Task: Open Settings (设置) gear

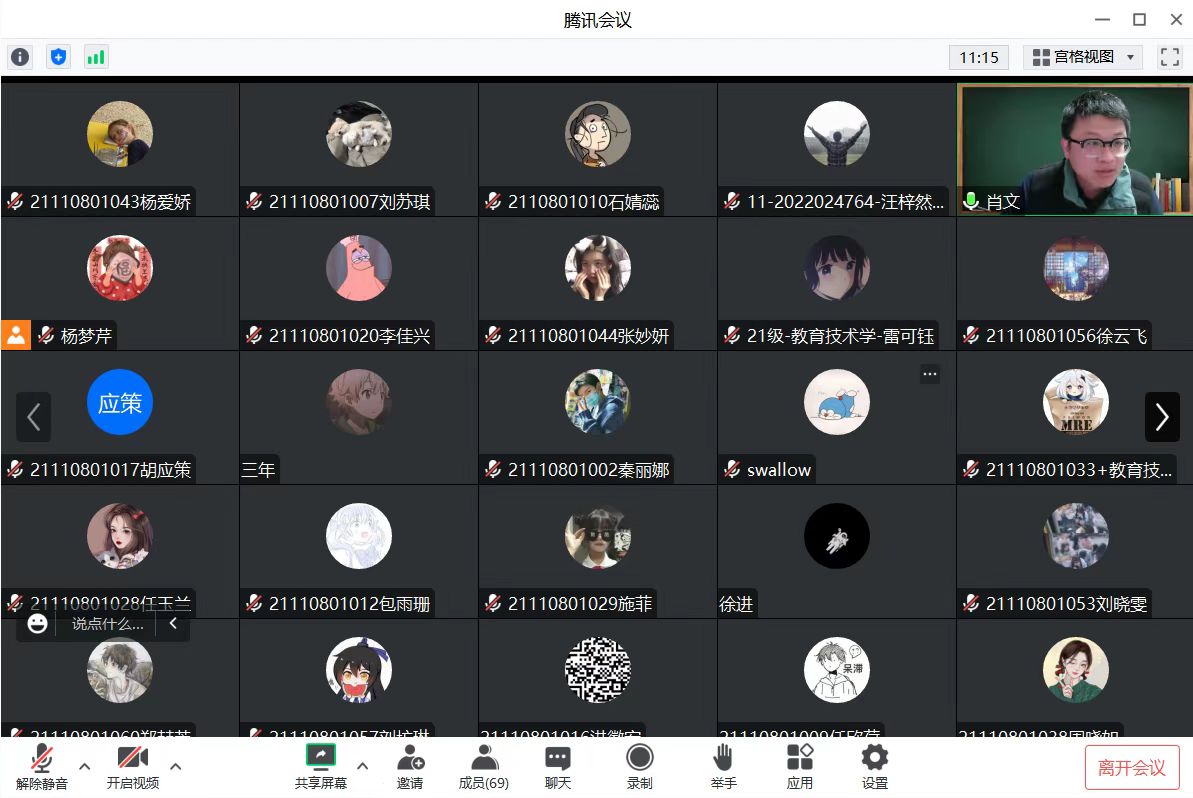Action: click(875, 767)
